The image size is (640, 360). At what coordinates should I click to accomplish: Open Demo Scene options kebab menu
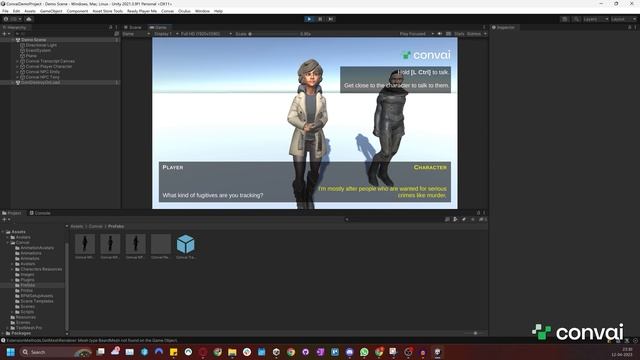117,40
